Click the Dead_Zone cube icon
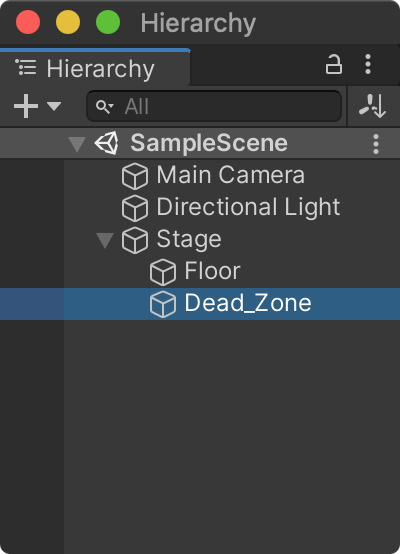Viewport: 400px width, 554px height. point(163,304)
